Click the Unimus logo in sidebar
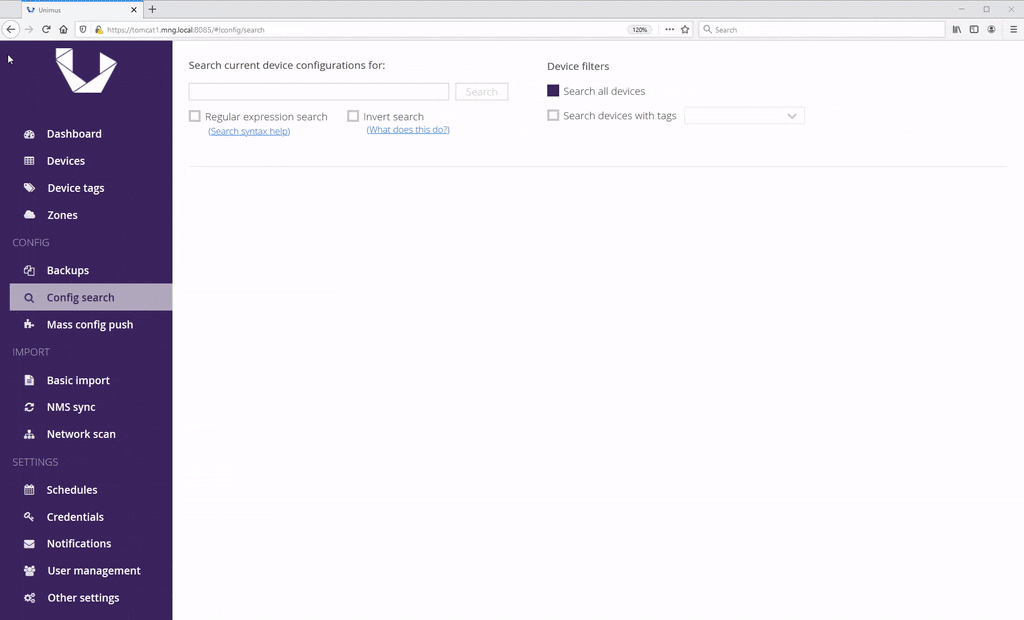The width and height of the screenshot is (1024, 620). (x=86, y=71)
